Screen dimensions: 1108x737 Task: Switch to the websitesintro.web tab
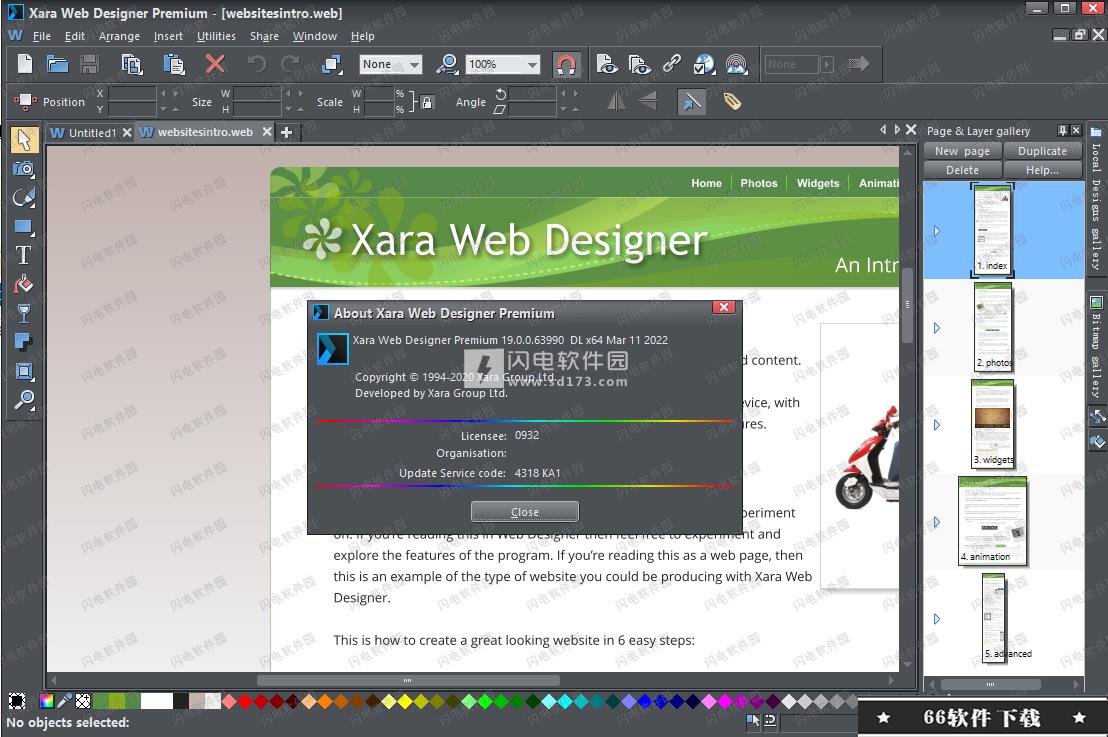click(205, 132)
